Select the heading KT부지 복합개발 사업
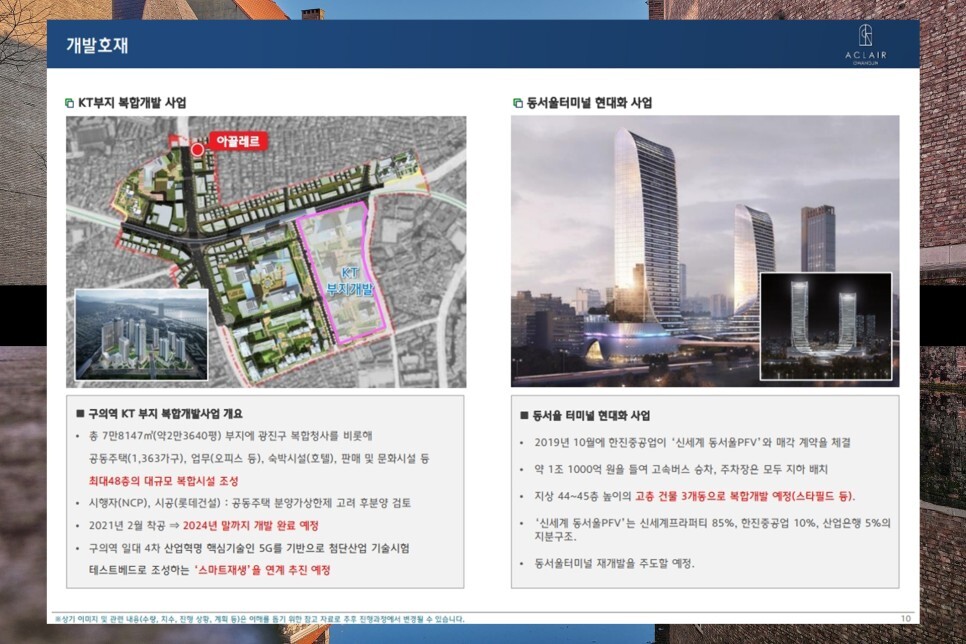The height and width of the screenshot is (644, 966). tap(132, 103)
